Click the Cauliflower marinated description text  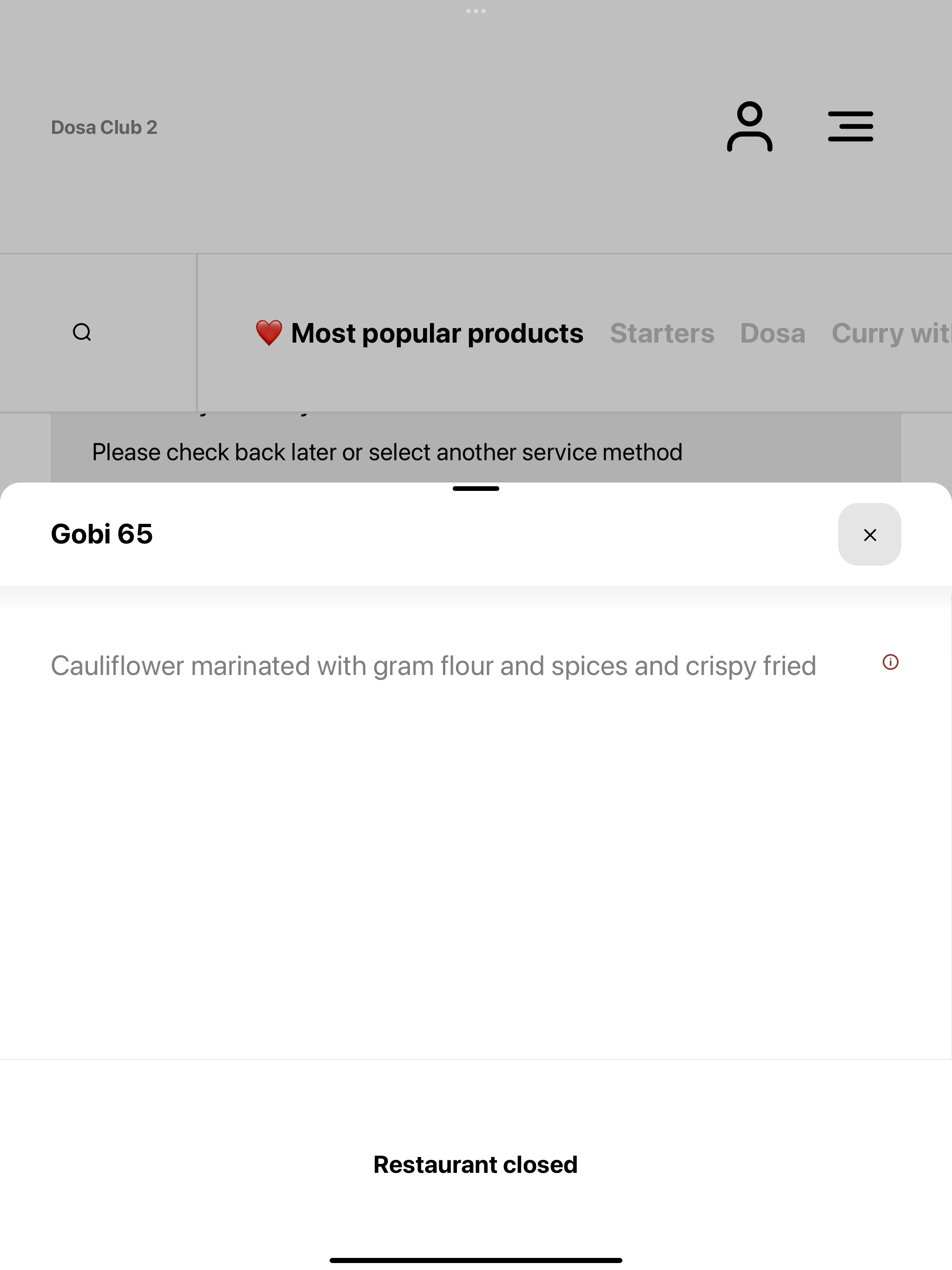click(434, 666)
